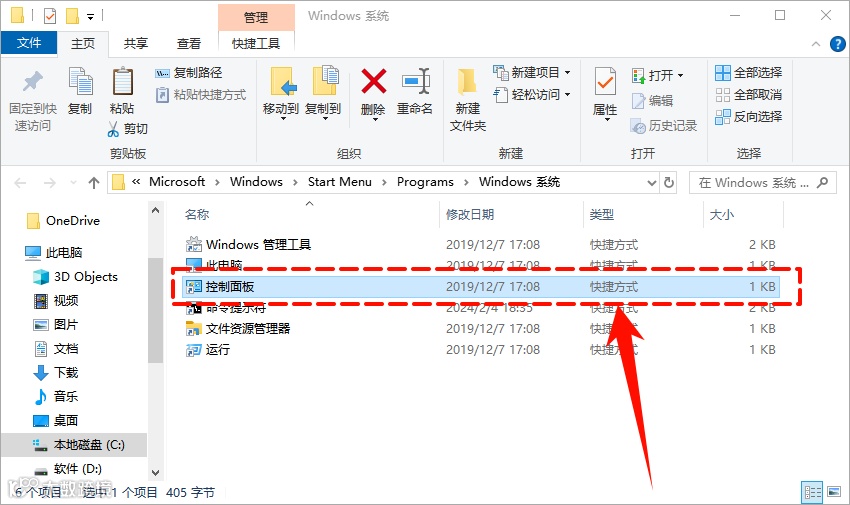The image size is (850, 505).
Task: Click Select all button
Action: (748, 73)
